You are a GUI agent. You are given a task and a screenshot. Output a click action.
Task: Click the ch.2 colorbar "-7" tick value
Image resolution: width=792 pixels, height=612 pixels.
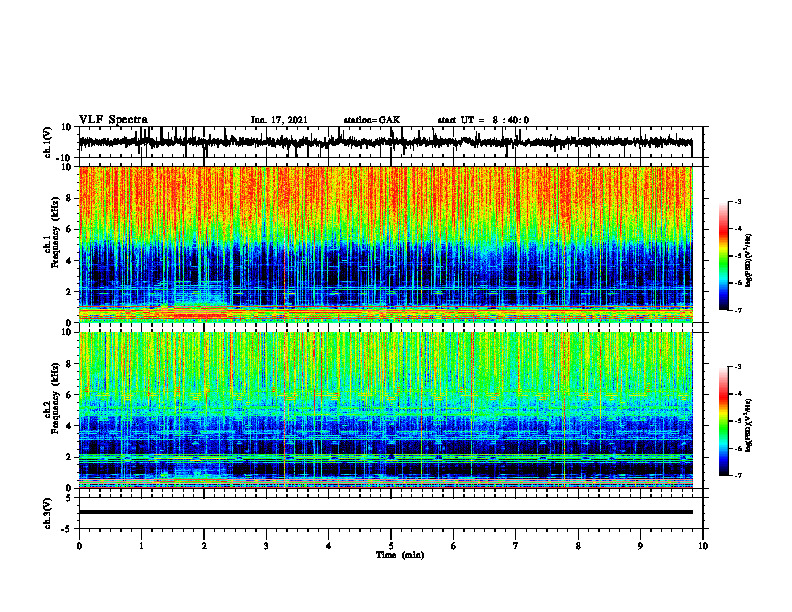738,476
